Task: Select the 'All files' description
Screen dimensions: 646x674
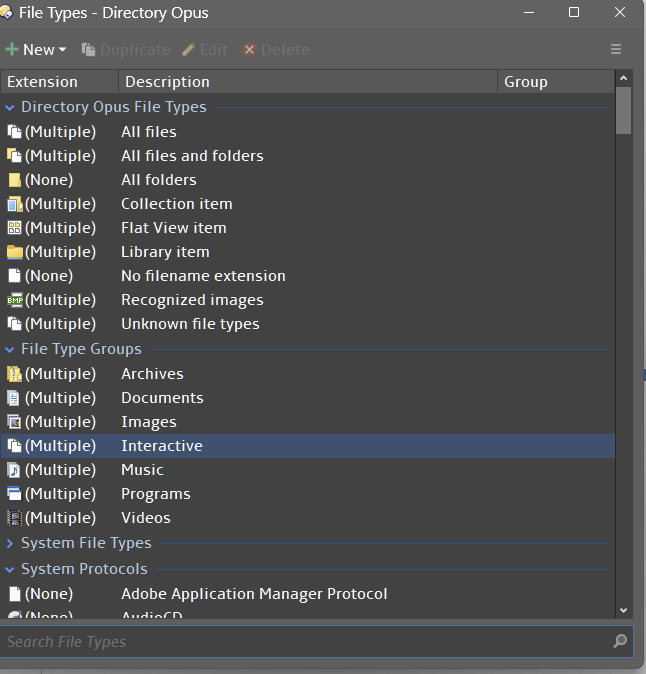Action: [x=149, y=132]
